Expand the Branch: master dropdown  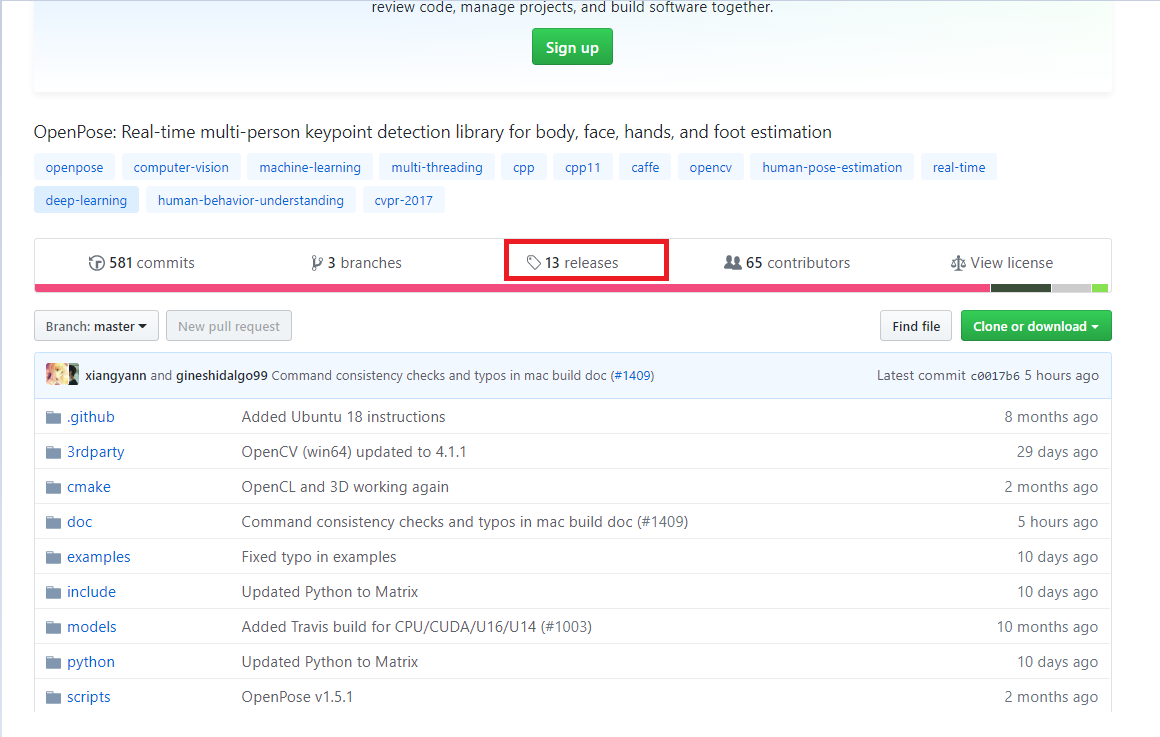click(96, 326)
